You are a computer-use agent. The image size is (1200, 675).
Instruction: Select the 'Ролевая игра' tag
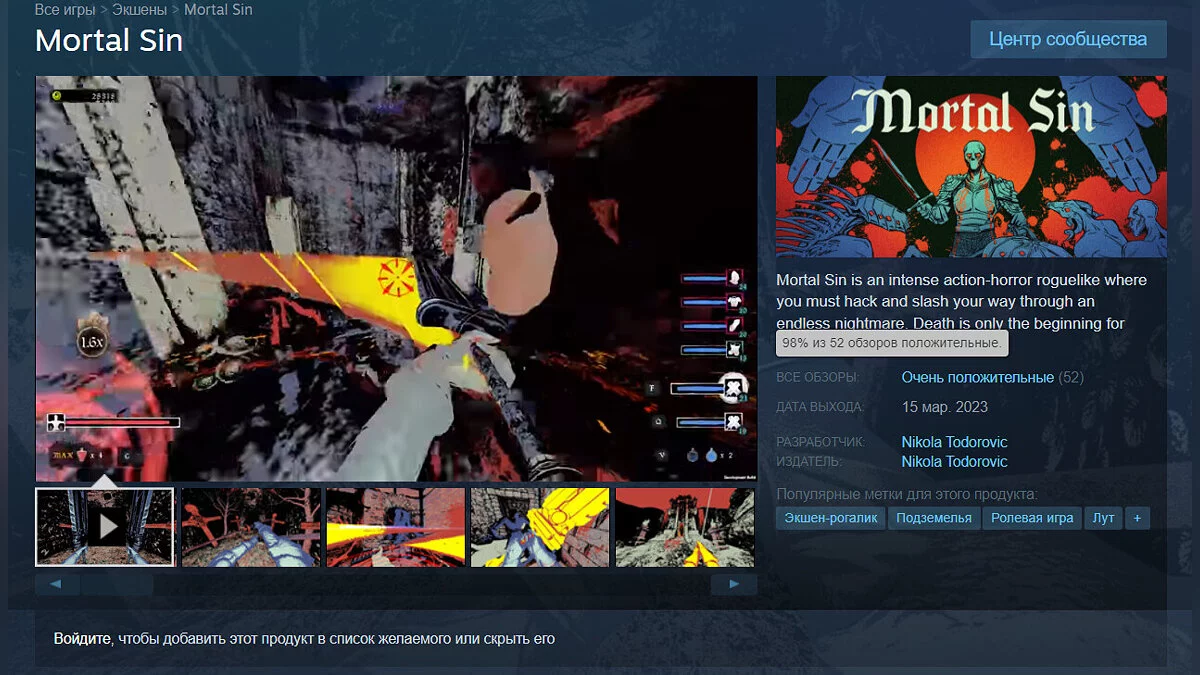1032,518
